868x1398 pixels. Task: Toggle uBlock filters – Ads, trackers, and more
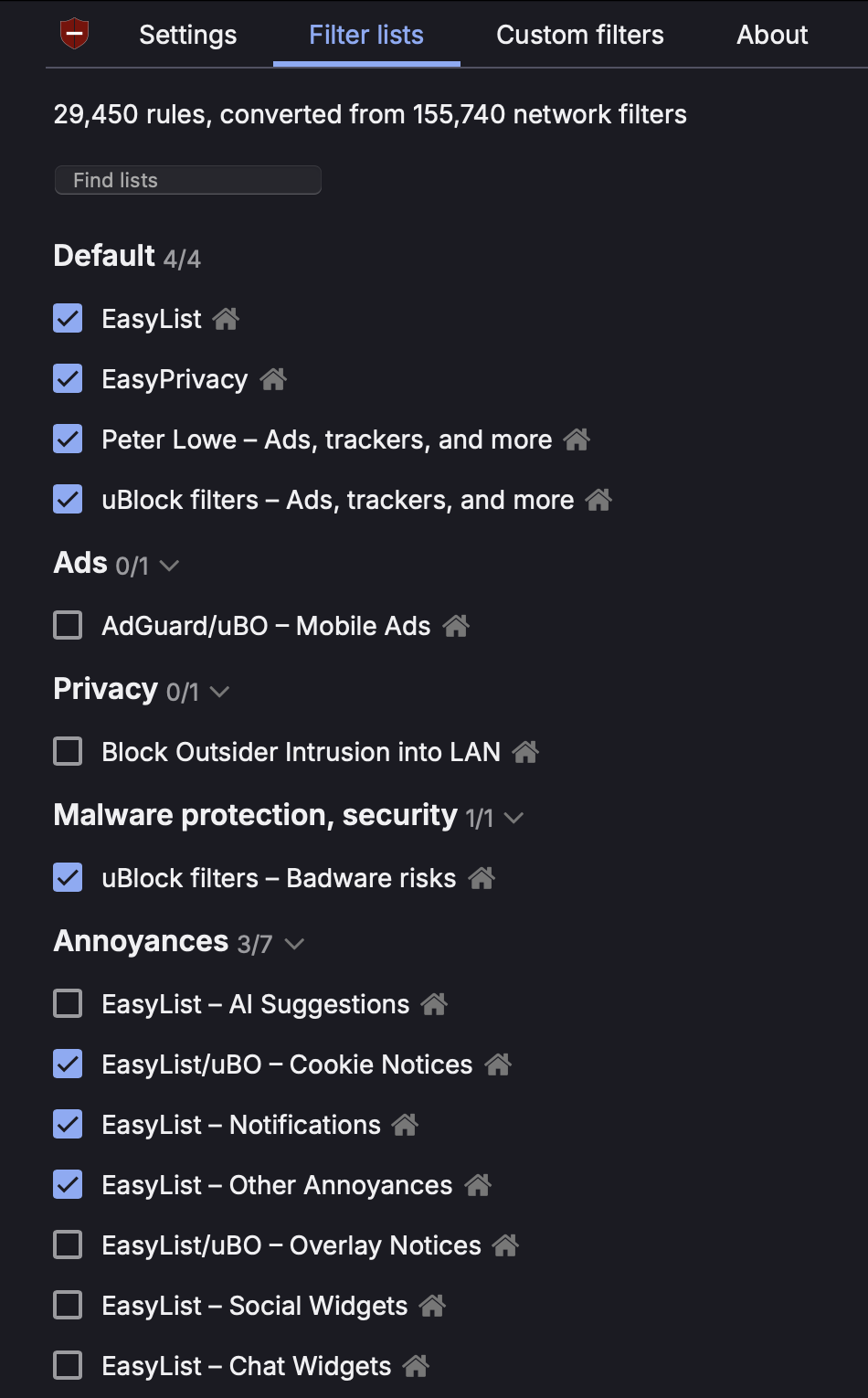(68, 499)
